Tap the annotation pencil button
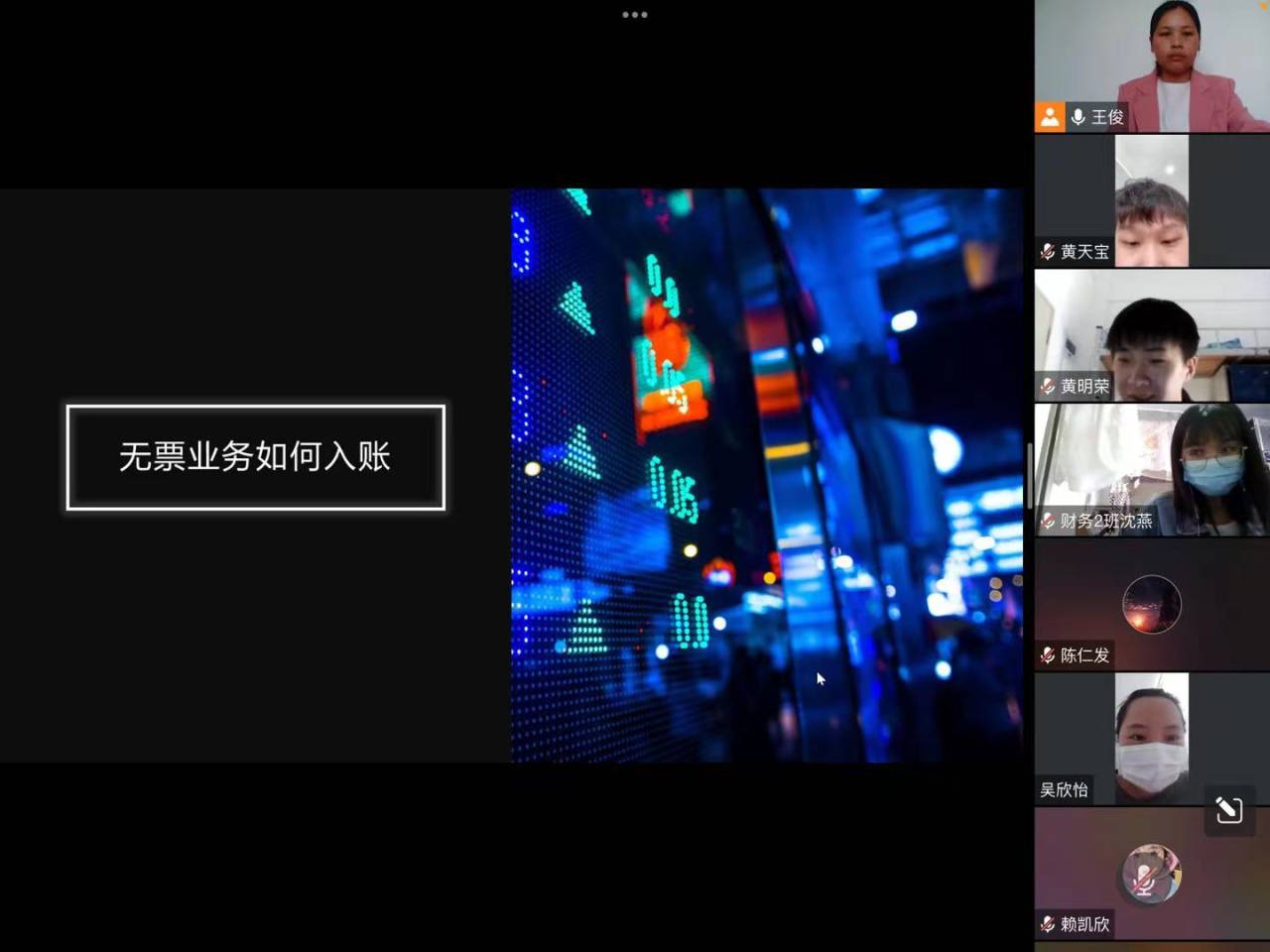1270x952 pixels. point(1229,810)
